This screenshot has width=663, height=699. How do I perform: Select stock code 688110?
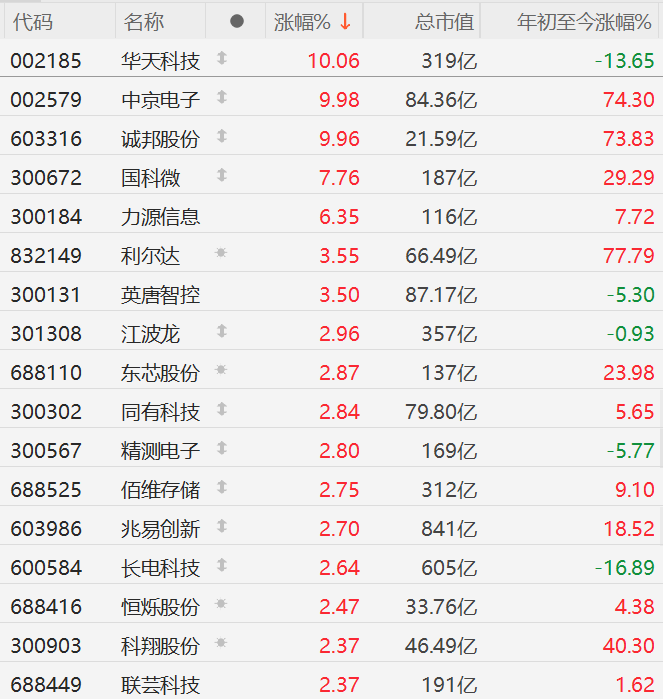click(46, 373)
